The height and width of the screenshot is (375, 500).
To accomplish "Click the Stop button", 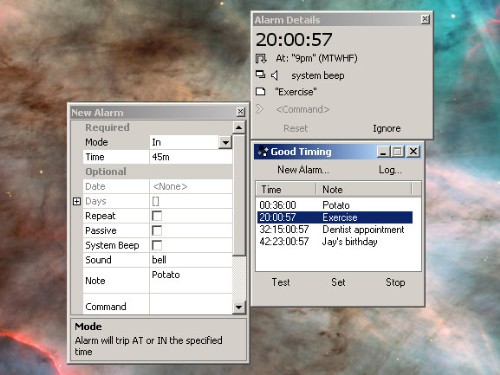I will coord(395,282).
